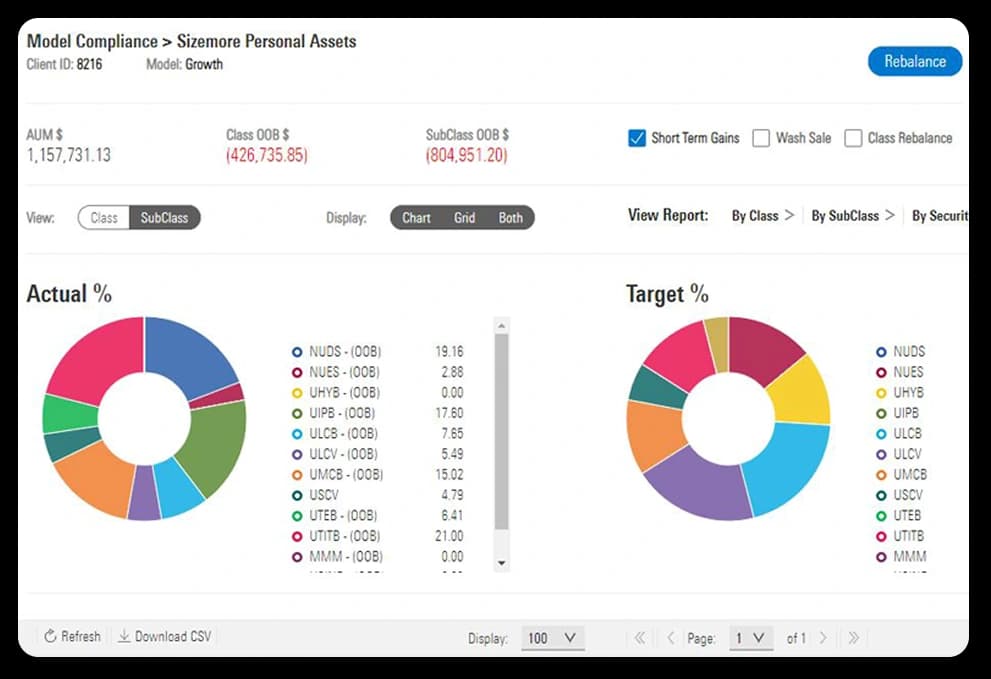Choose the Grid display option
This screenshot has width=991, height=679.
click(x=464, y=217)
